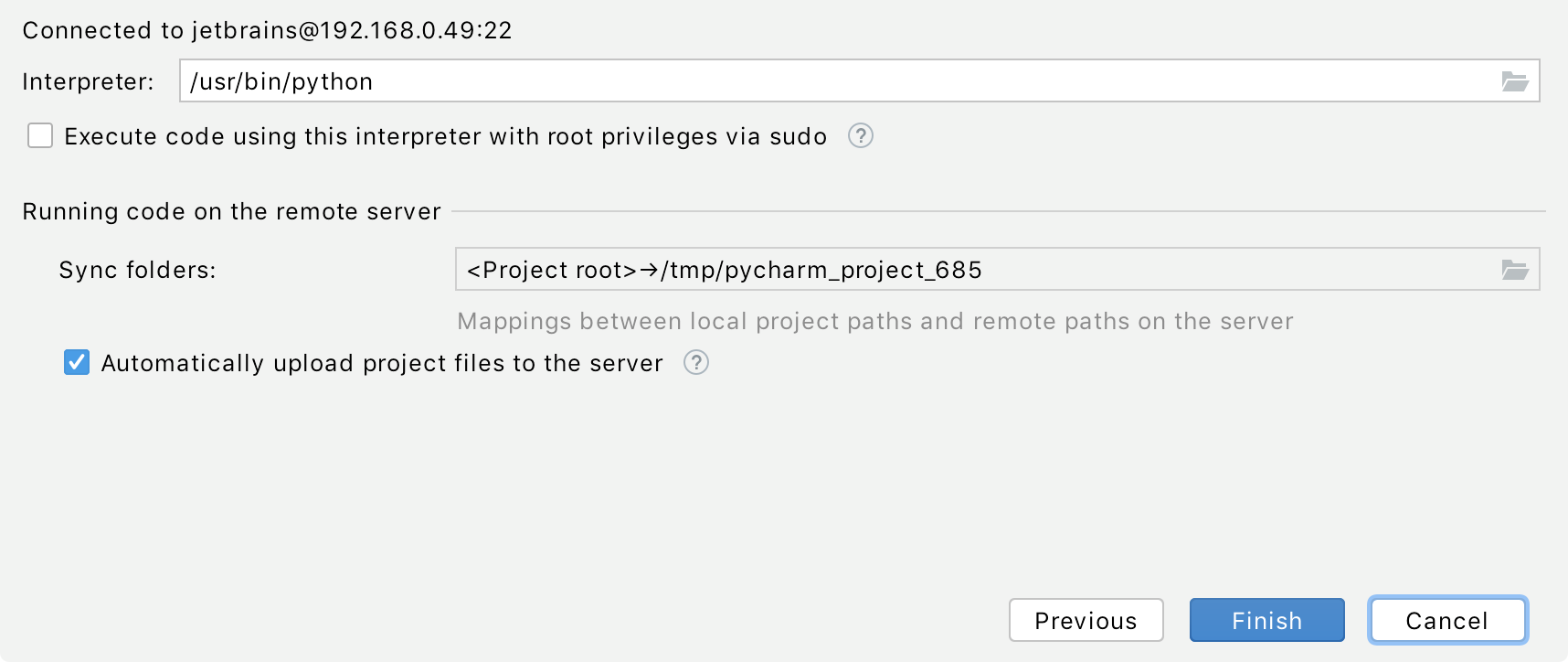The height and width of the screenshot is (662, 1568).
Task: Cancel the remote interpreter configuration
Action: pyautogui.click(x=1447, y=620)
